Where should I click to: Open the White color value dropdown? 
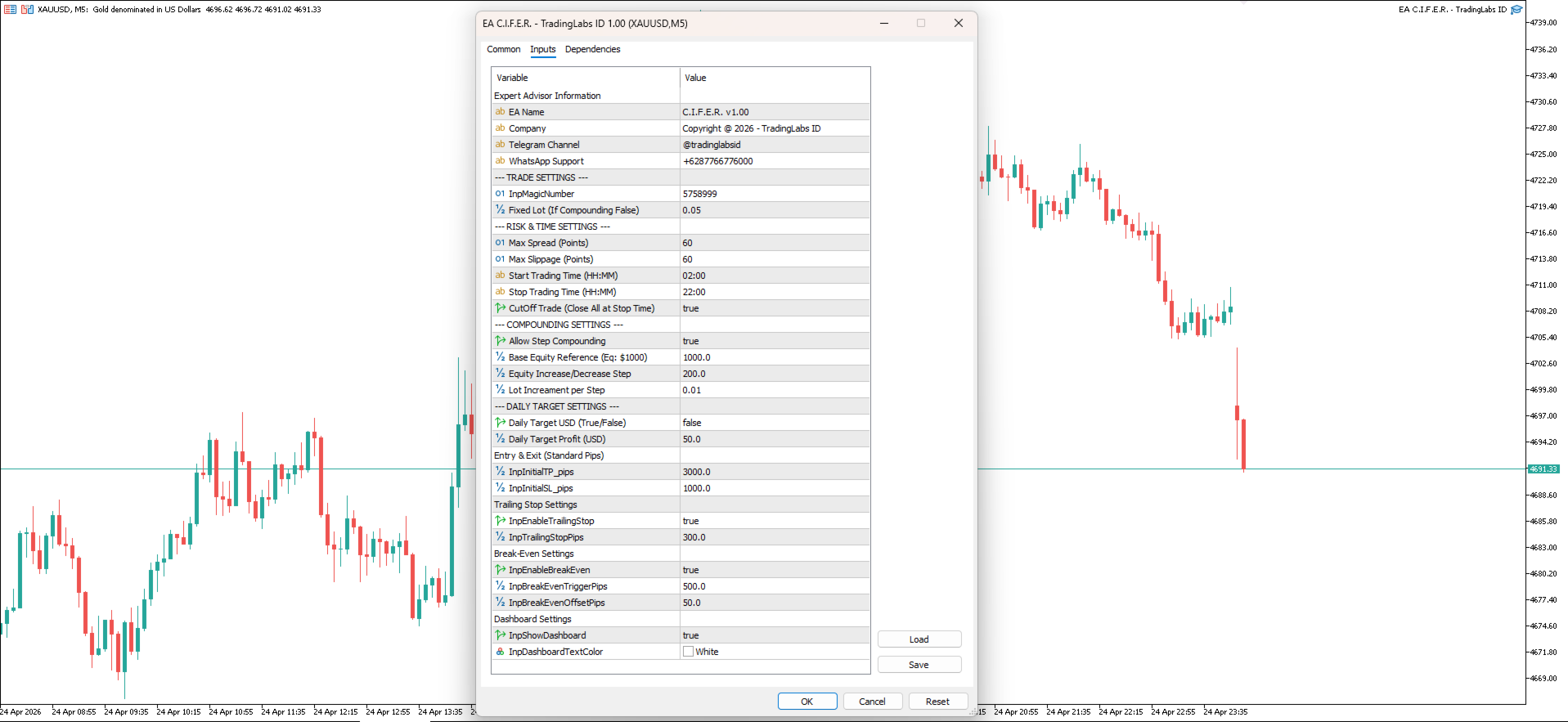tap(774, 652)
